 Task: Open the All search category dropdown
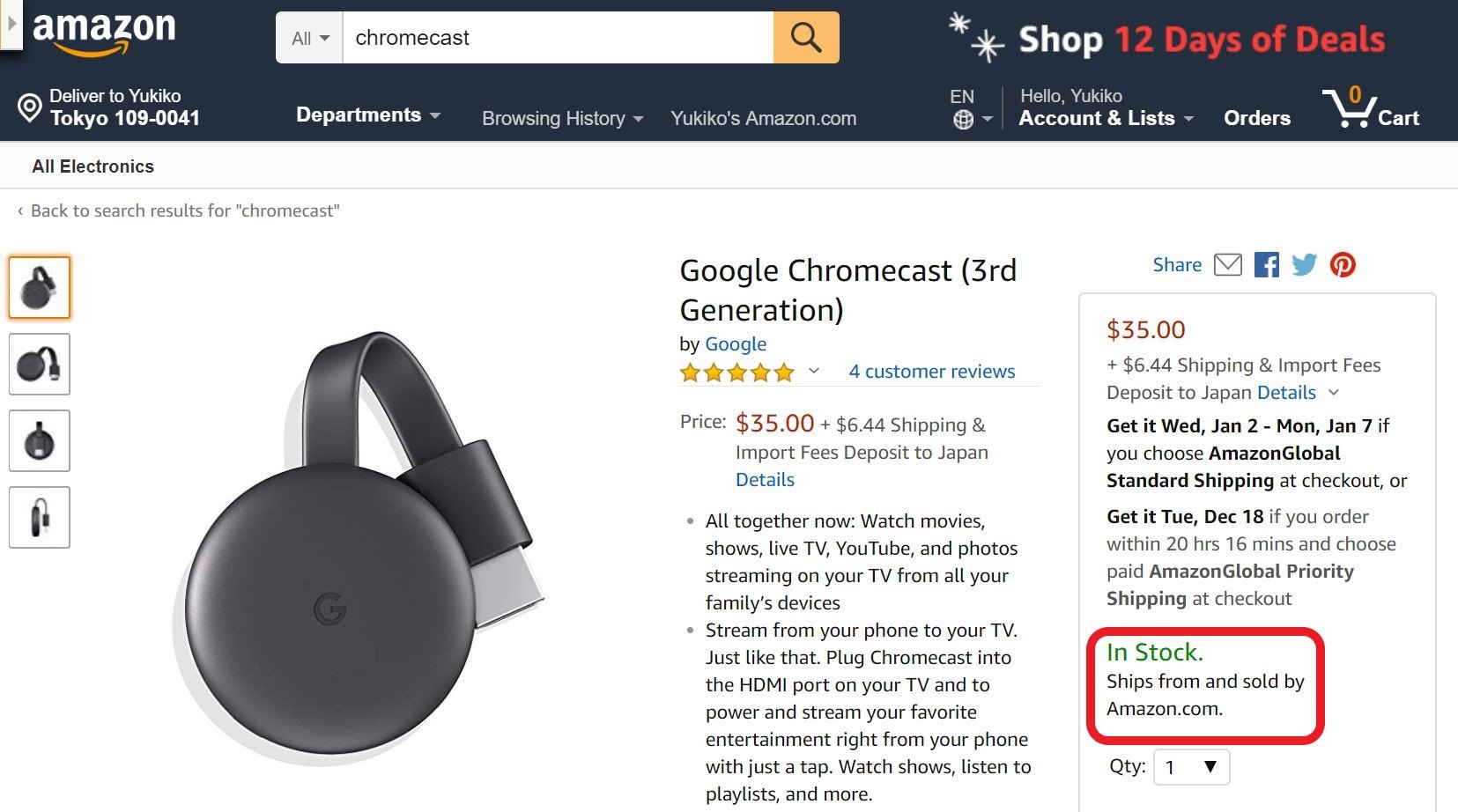pos(308,37)
